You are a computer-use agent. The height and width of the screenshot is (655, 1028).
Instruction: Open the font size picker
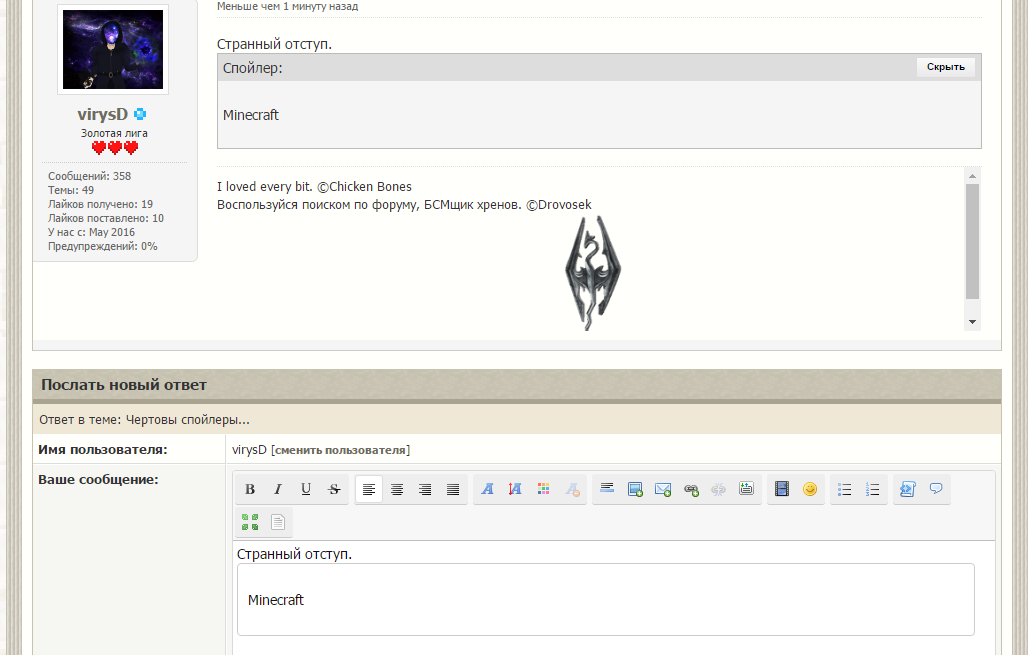tap(515, 489)
